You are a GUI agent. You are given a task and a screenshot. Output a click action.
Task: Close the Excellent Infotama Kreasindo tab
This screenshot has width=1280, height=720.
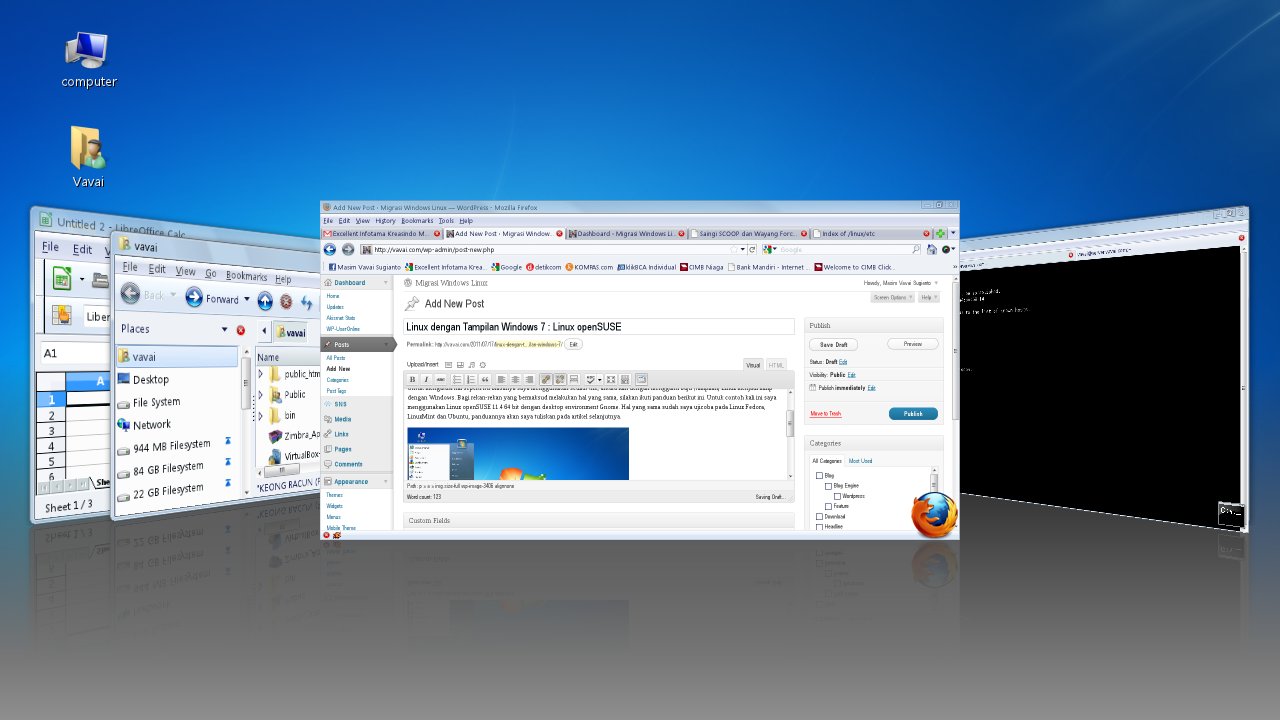point(437,234)
